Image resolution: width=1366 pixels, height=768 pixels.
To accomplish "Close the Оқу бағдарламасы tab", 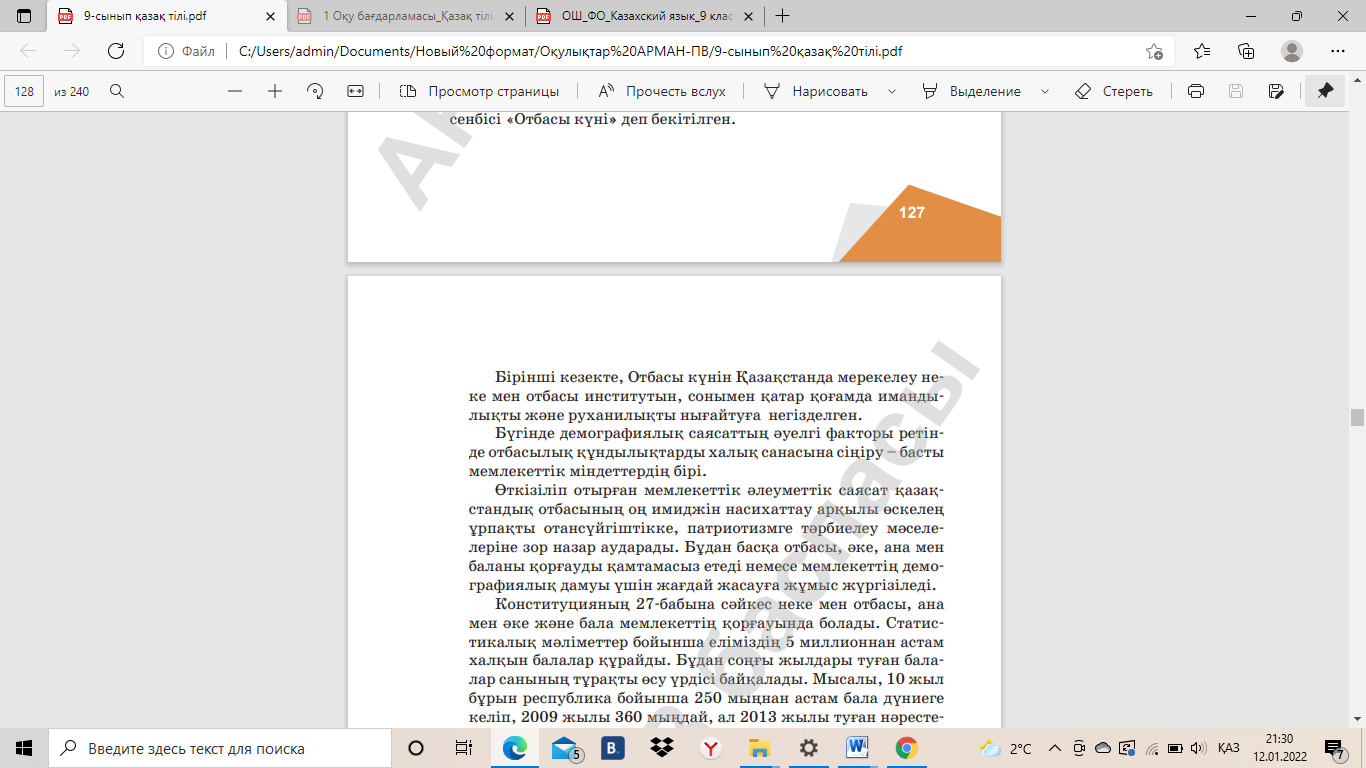I will [508, 16].
